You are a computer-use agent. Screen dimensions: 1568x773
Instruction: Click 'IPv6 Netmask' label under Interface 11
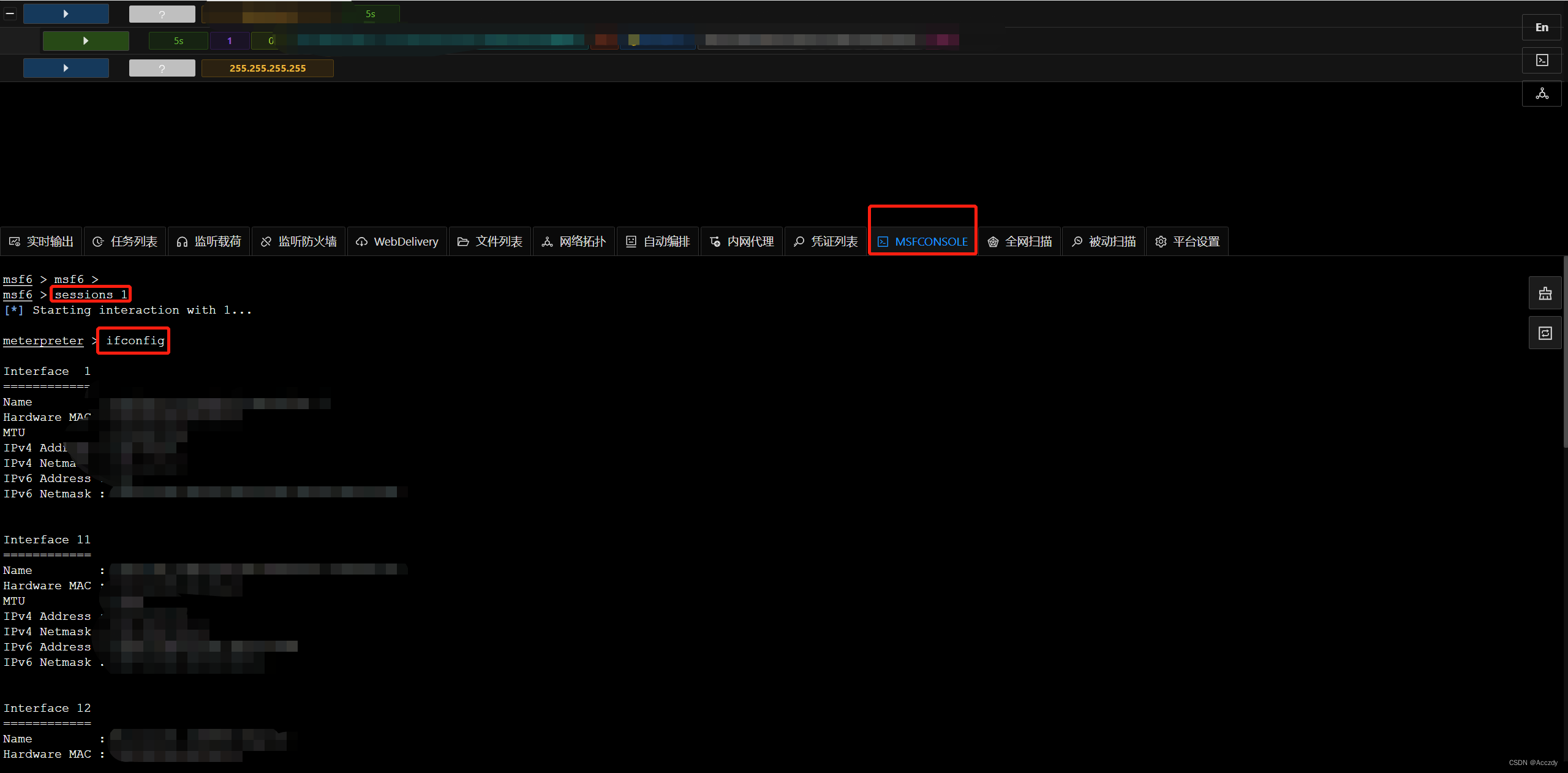pos(47,662)
